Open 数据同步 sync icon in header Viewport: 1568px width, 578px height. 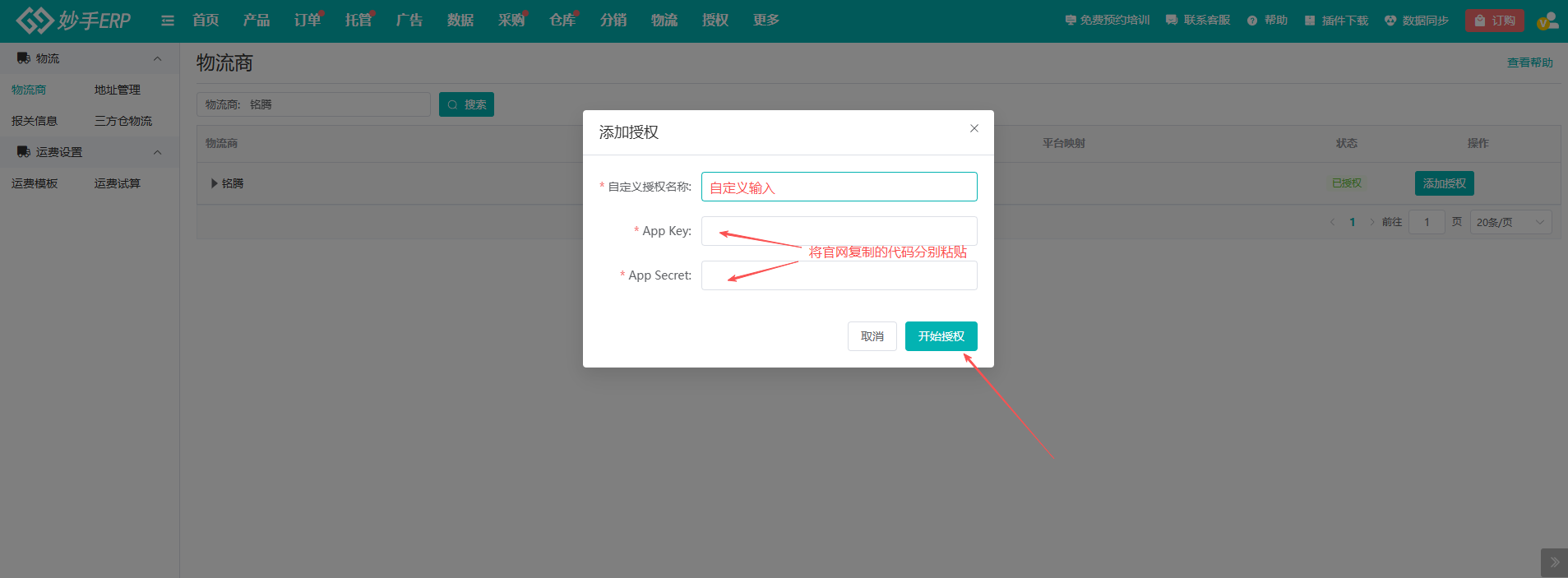click(x=1390, y=21)
